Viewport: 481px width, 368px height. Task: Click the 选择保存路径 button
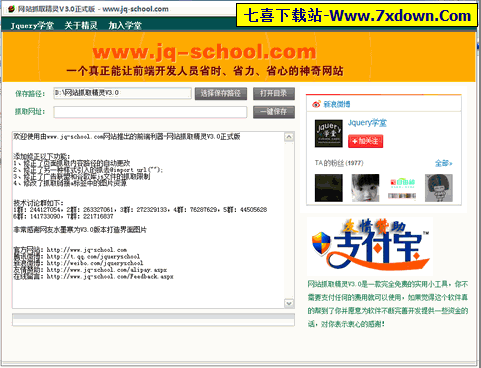[x=221, y=94]
